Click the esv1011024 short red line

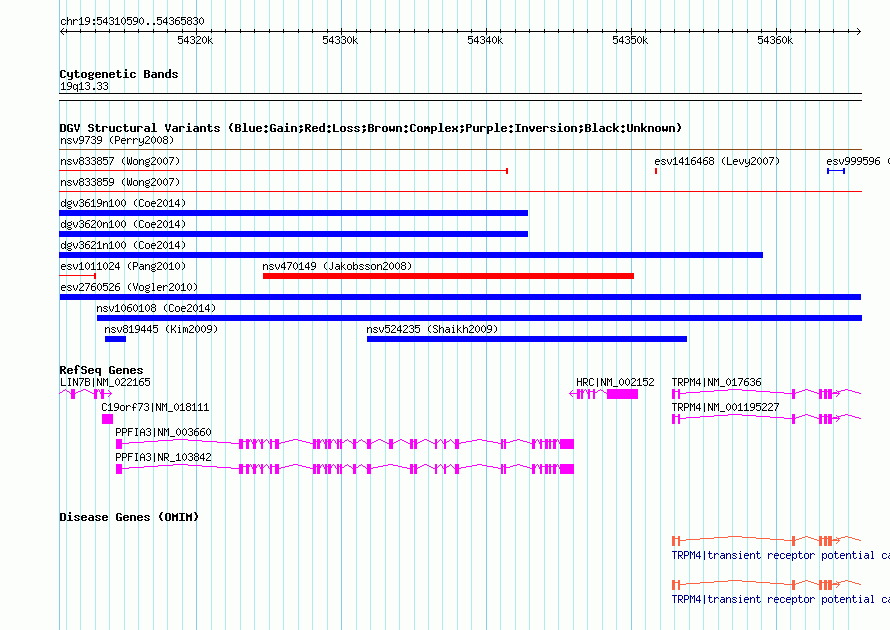click(78, 276)
